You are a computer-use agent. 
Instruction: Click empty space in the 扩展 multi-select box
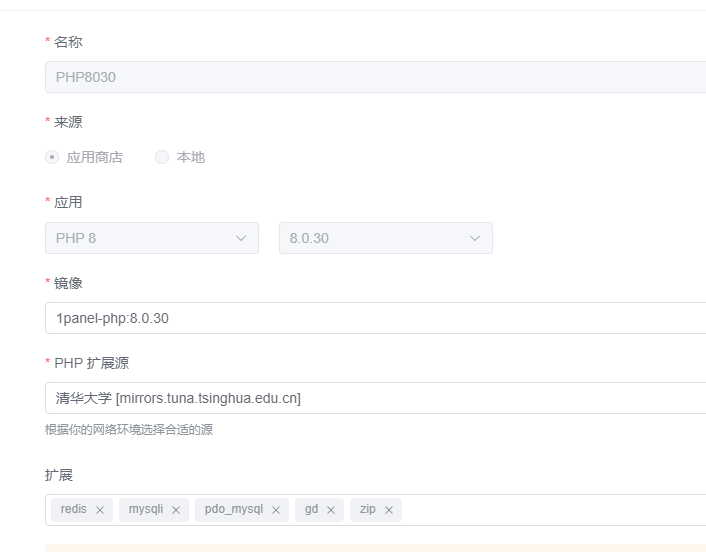point(550,510)
